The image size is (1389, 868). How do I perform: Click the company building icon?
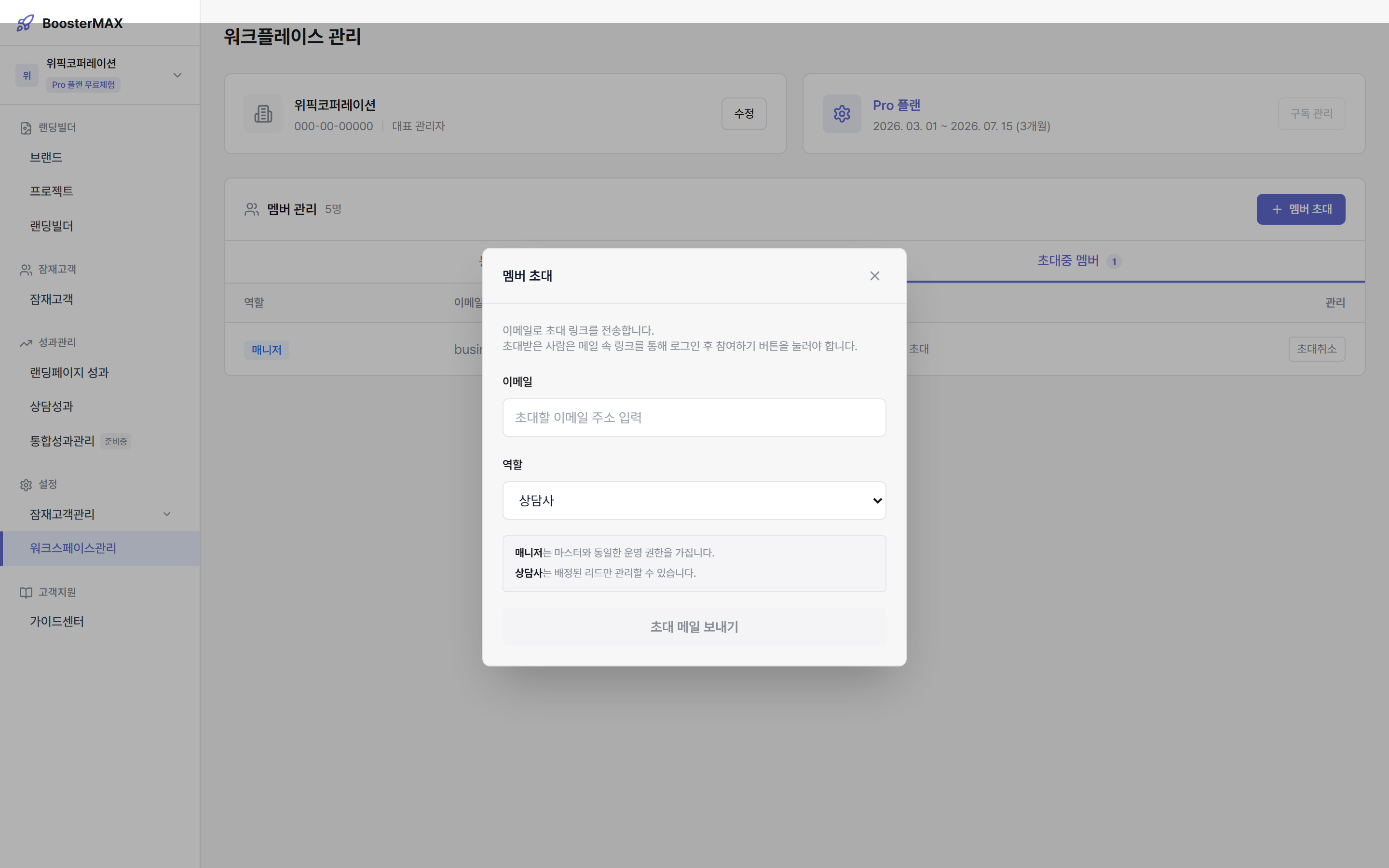(263, 114)
